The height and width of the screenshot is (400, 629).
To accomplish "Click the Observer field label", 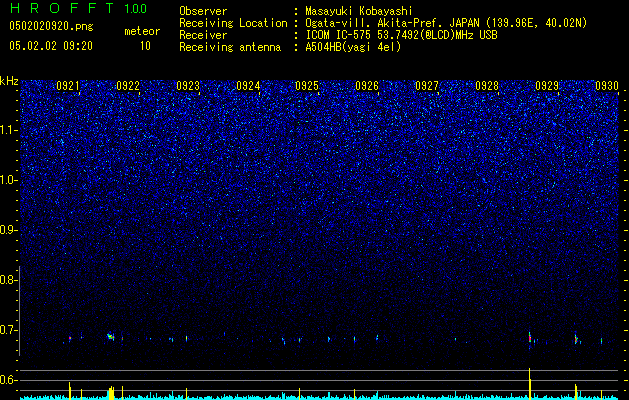I will tap(203, 11).
